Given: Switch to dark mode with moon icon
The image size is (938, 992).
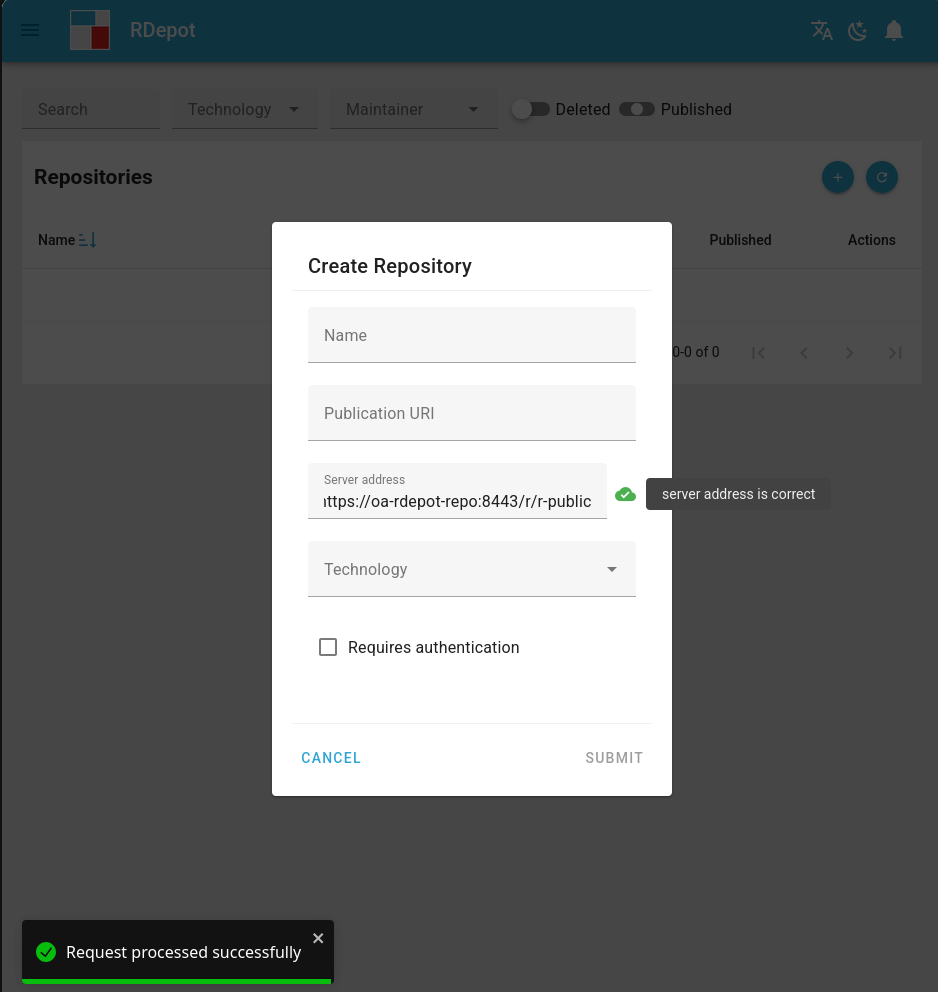Looking at the screenshot, I should pyautogui.click(x=858, y=30).
